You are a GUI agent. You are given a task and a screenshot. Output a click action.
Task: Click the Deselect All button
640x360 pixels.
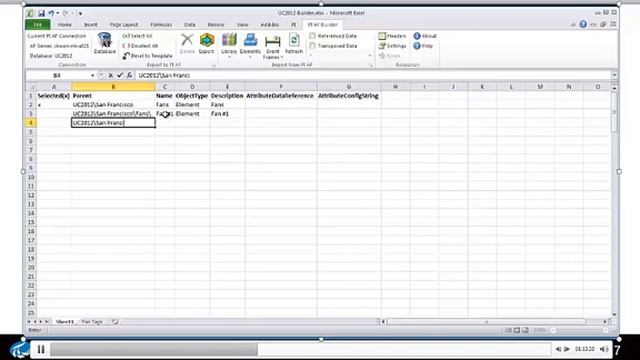pyautogui.click(x=140, y=46)
